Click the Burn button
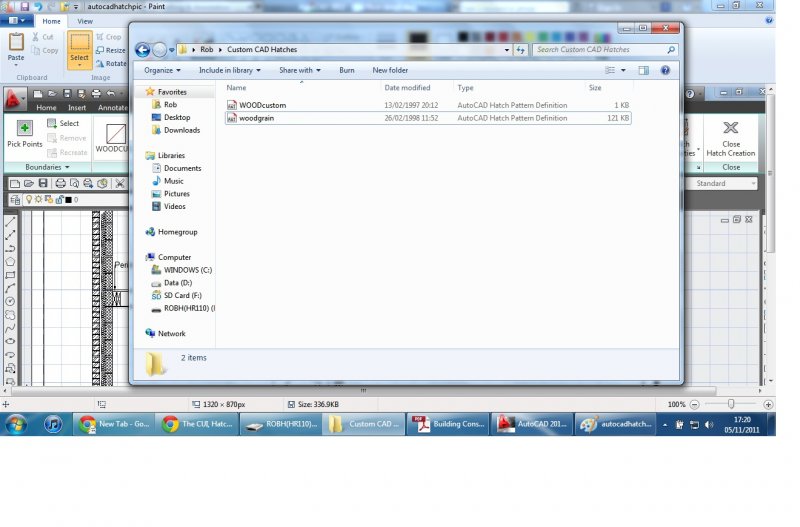This screenshot has width=800, height=527. point(347,70)
